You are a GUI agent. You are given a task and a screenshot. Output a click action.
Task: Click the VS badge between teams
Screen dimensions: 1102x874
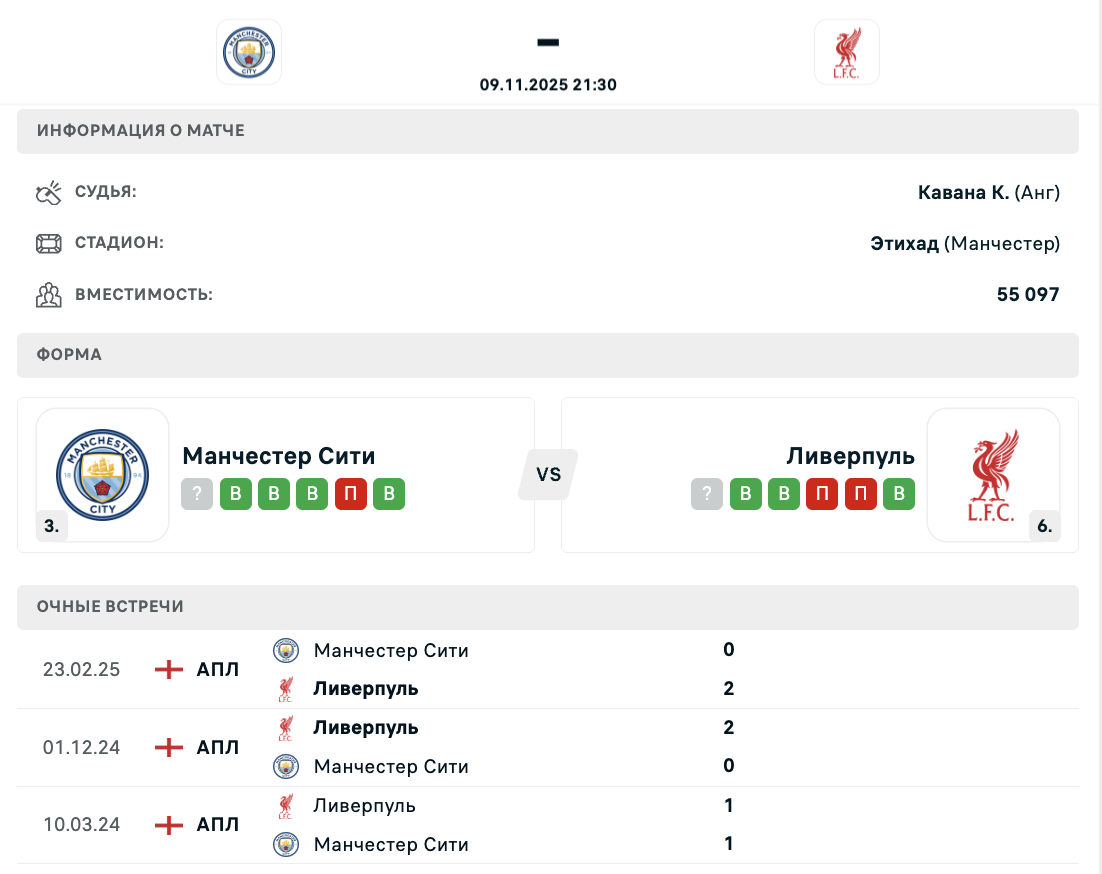coord(548,475)
